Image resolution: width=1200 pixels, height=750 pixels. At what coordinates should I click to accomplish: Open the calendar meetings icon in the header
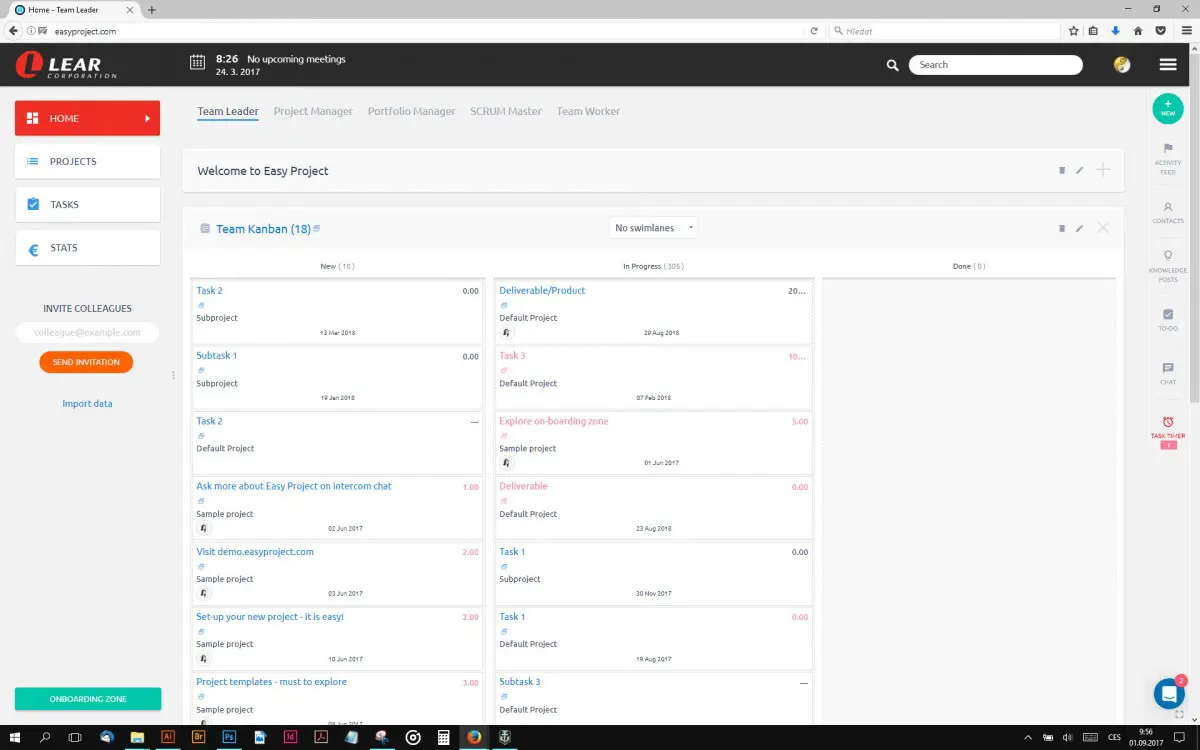(197, 63)
